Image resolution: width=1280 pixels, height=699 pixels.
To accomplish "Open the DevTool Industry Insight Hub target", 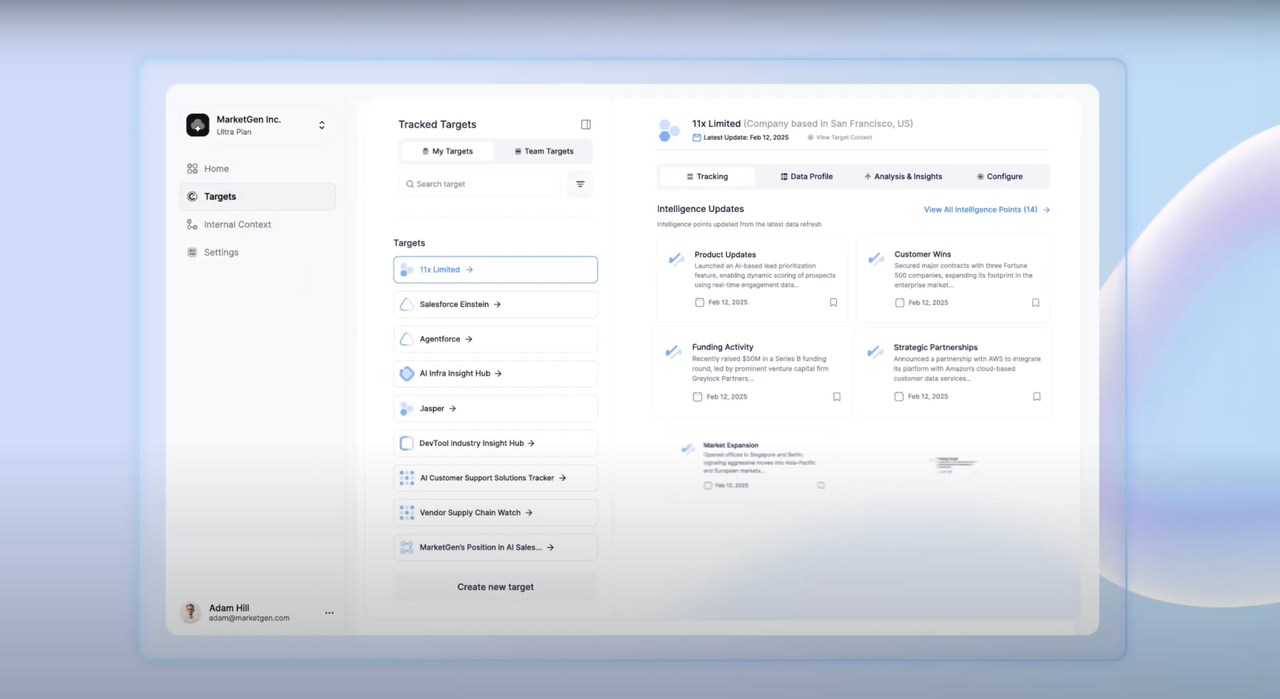I will 496,443.
